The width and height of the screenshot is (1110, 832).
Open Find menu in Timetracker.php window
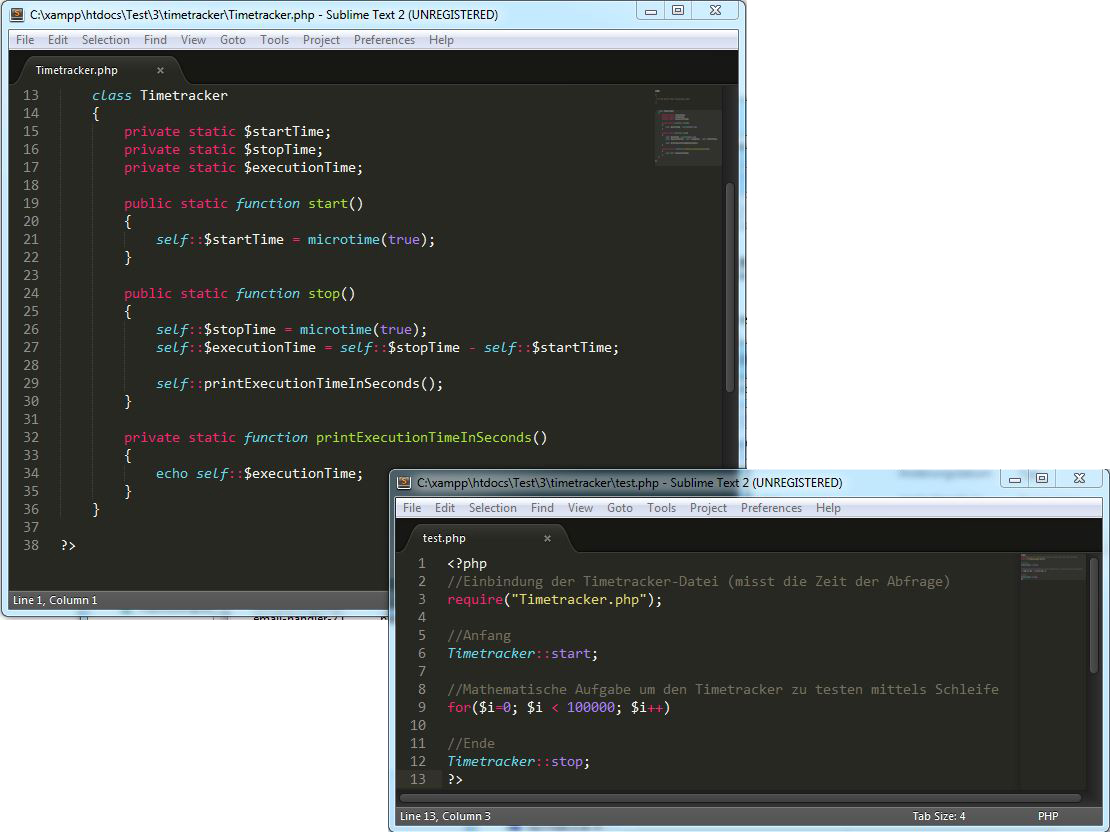point(155,40)
